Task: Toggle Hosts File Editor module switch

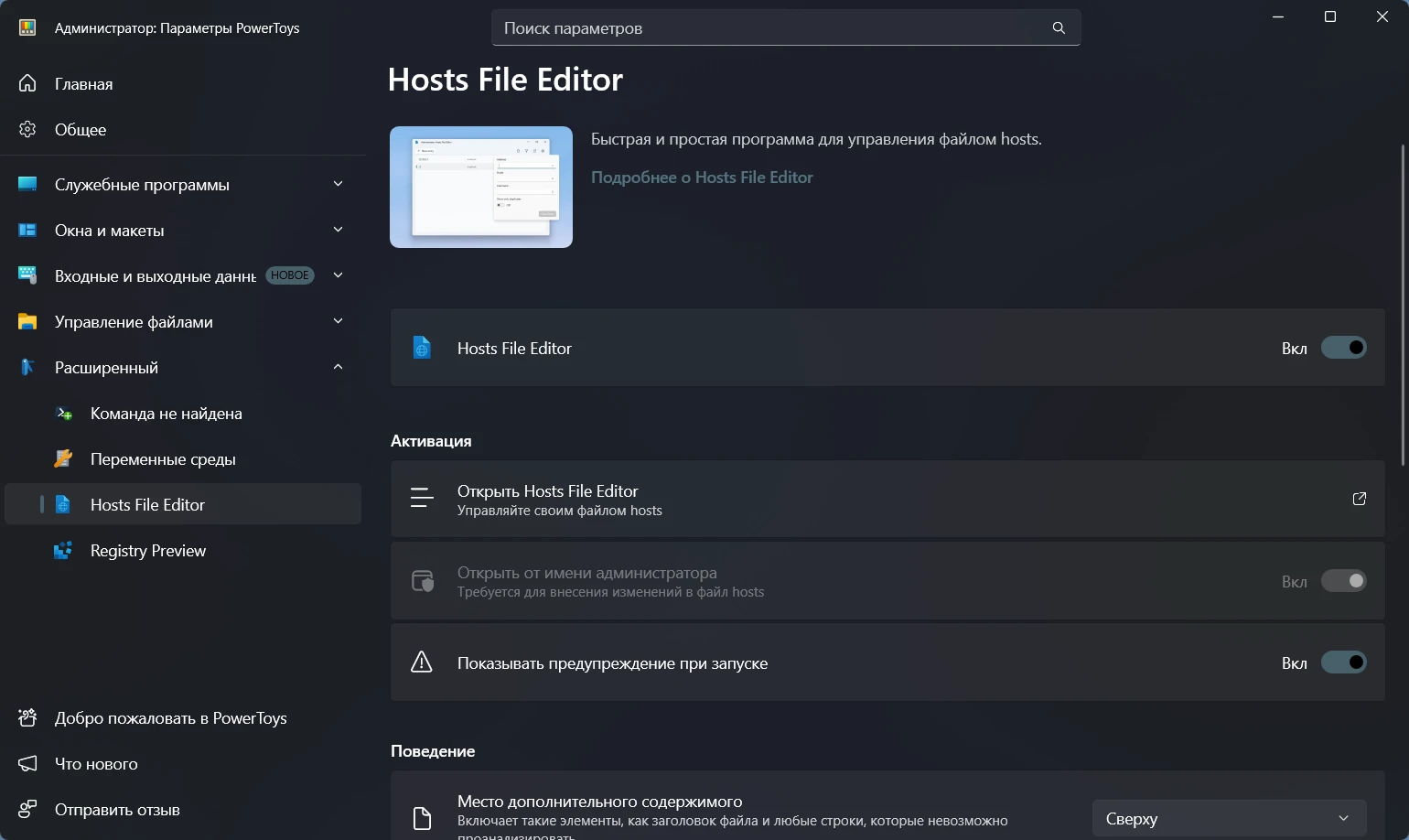Action: click(1344, 348)
